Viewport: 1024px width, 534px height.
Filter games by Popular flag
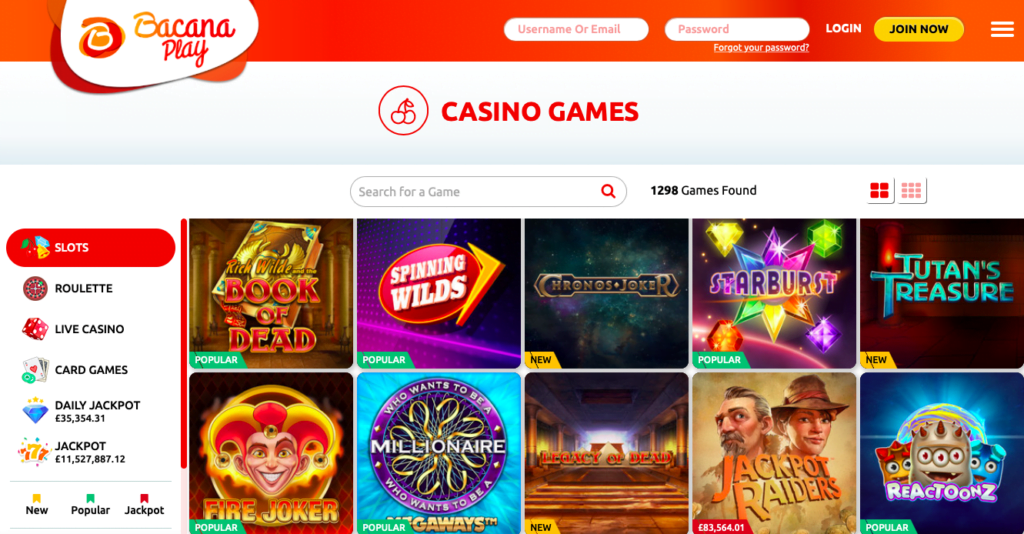tap(90, 505)
